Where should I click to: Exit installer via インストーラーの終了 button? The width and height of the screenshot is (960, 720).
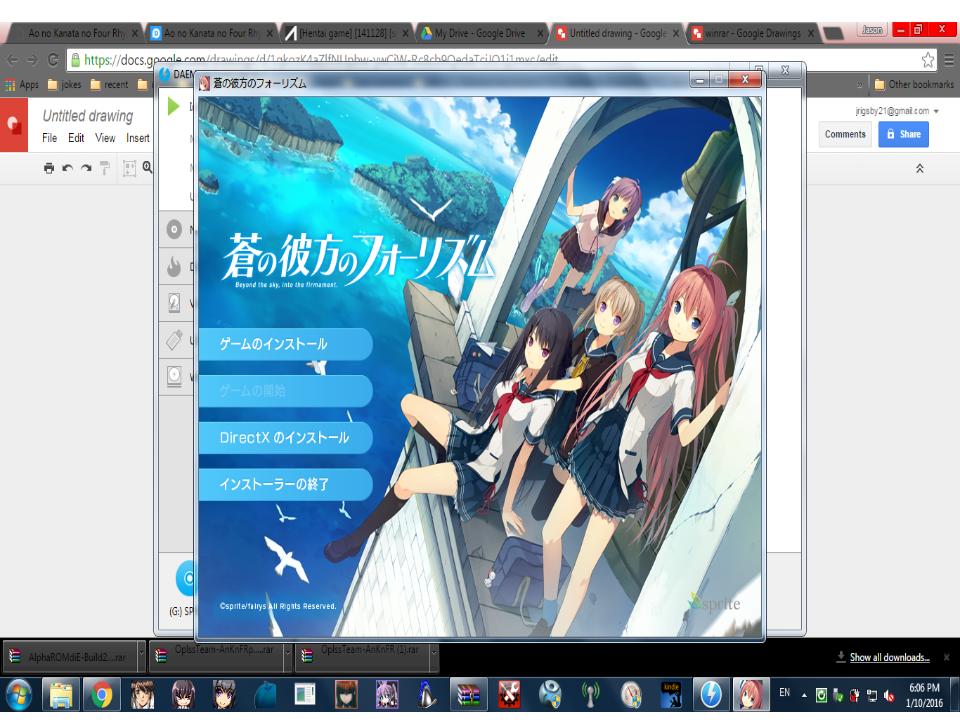click(285, 485)
